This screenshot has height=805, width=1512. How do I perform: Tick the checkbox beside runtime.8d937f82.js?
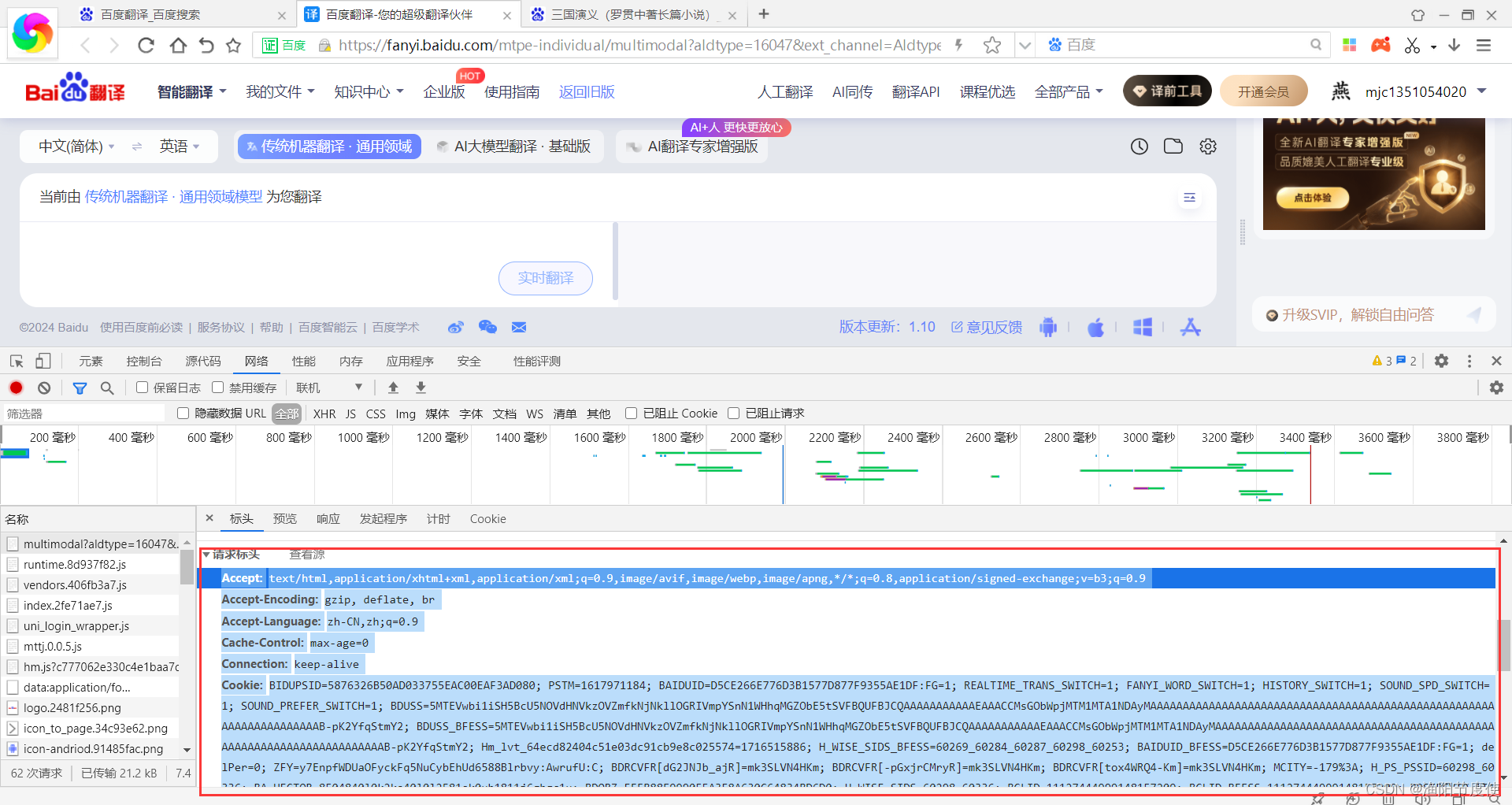[13, 565]
